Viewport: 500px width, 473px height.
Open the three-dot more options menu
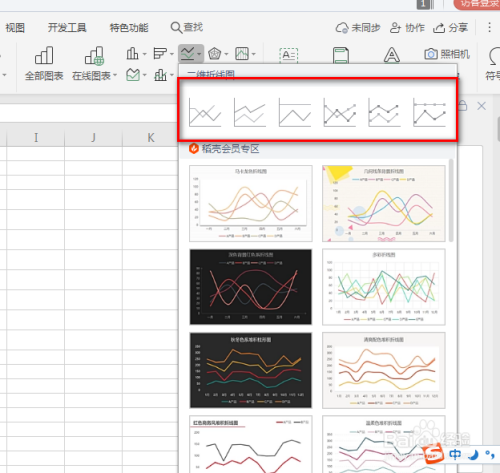coord(489,27)
